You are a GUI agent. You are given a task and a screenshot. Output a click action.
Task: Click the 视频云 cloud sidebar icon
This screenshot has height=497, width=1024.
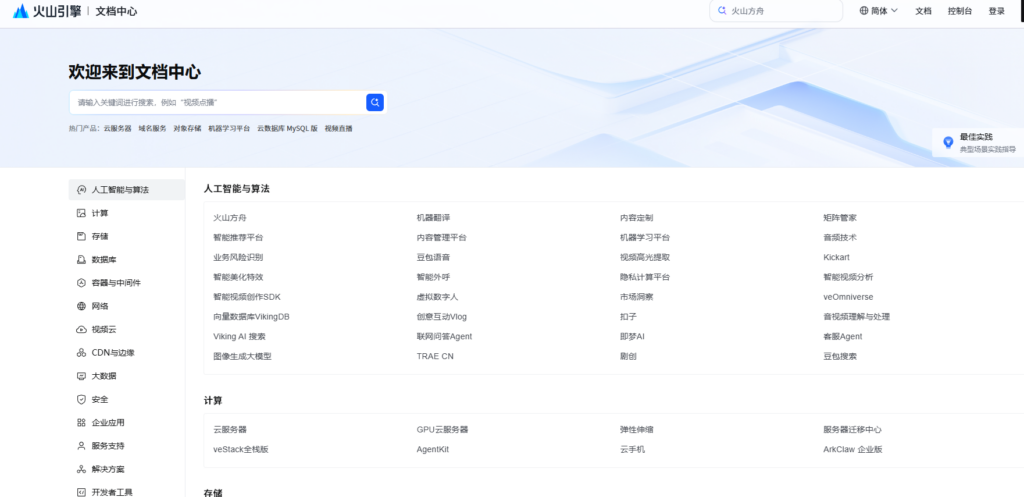coord(81,329)
